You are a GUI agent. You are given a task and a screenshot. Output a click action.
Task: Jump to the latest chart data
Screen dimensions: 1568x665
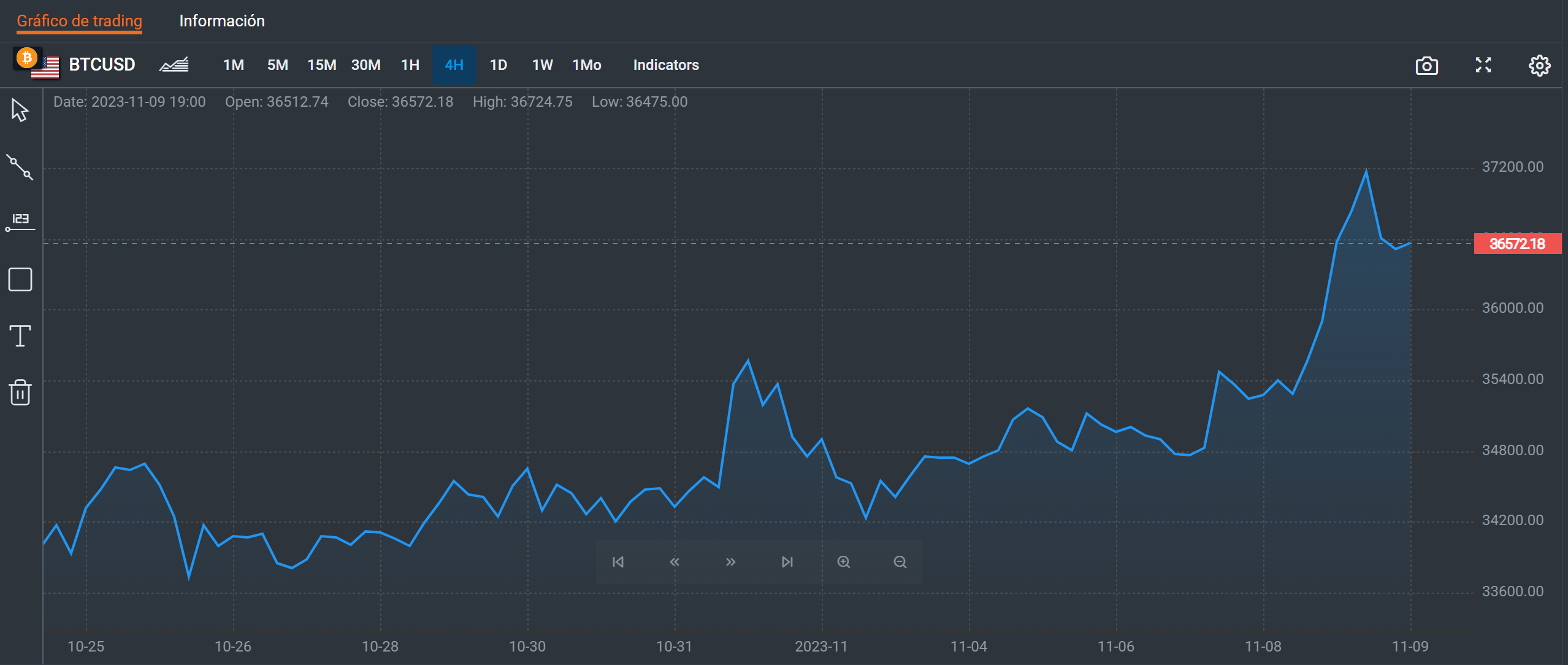pos(787,562)
